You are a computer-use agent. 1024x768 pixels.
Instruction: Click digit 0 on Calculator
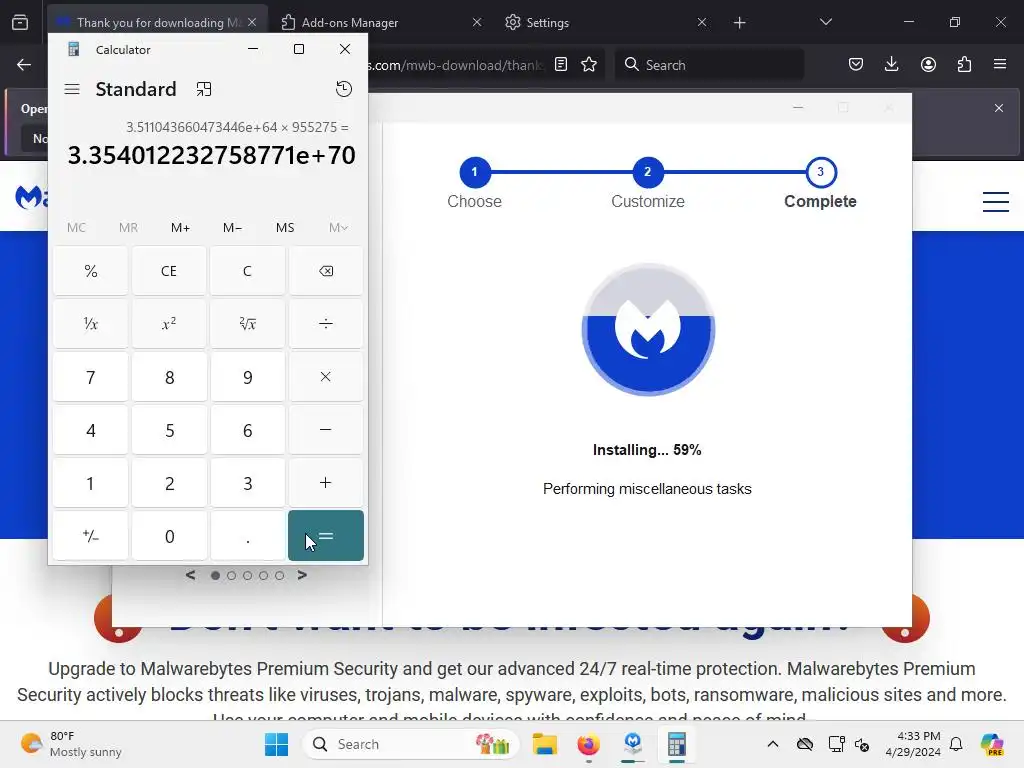pyautogui.click(x=169, y=536)
